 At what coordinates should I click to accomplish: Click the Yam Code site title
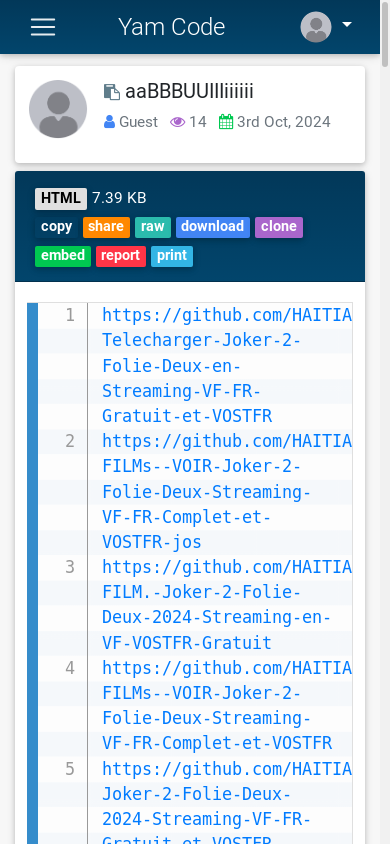coord(172,27)
